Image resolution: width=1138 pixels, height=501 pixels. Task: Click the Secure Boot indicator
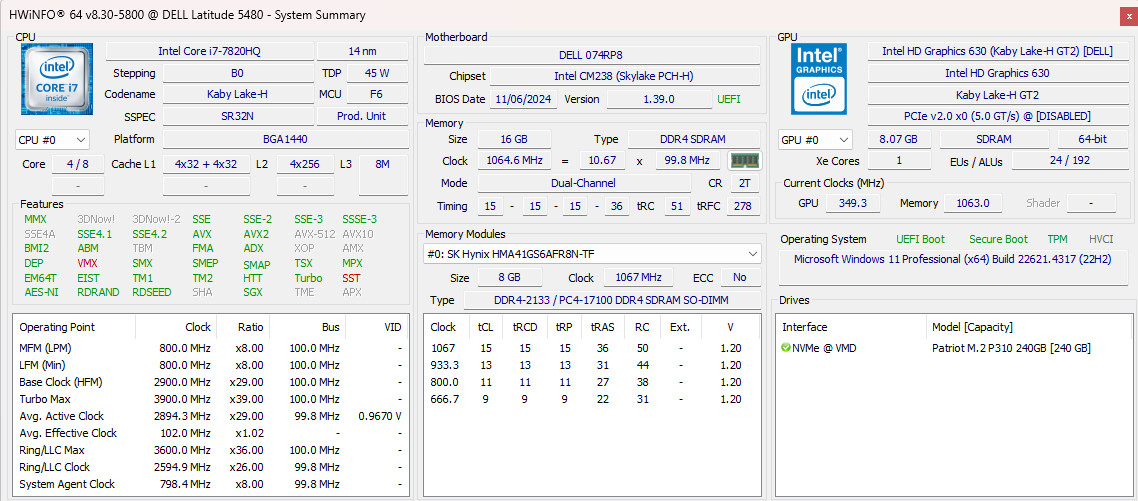click(999, 240)
